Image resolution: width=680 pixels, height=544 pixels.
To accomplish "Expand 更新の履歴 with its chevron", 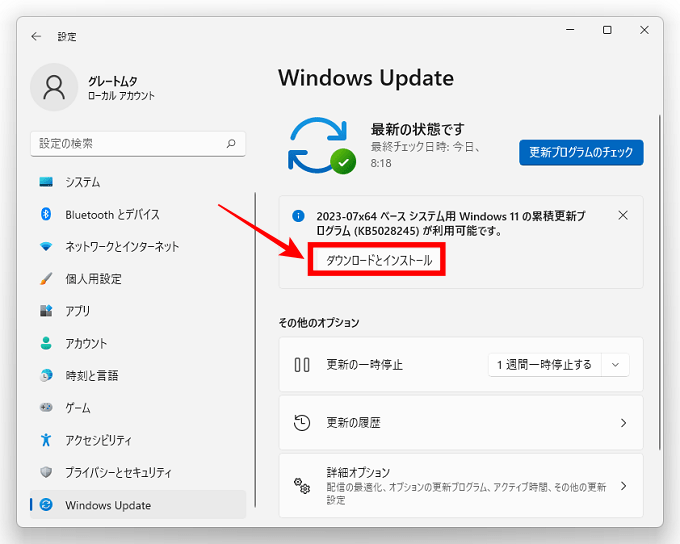I will click(x=624, y=423).
